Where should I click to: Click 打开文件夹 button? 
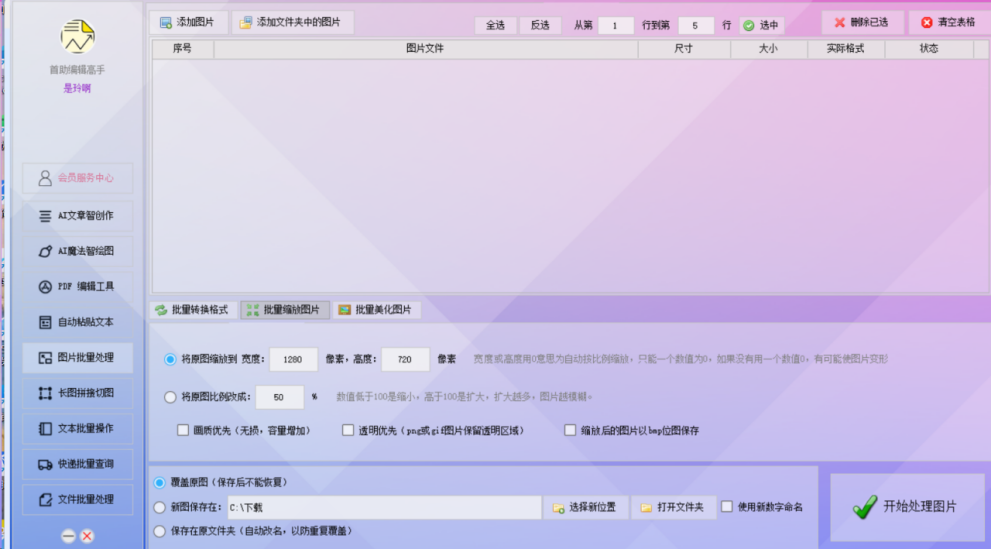[673, 507]
